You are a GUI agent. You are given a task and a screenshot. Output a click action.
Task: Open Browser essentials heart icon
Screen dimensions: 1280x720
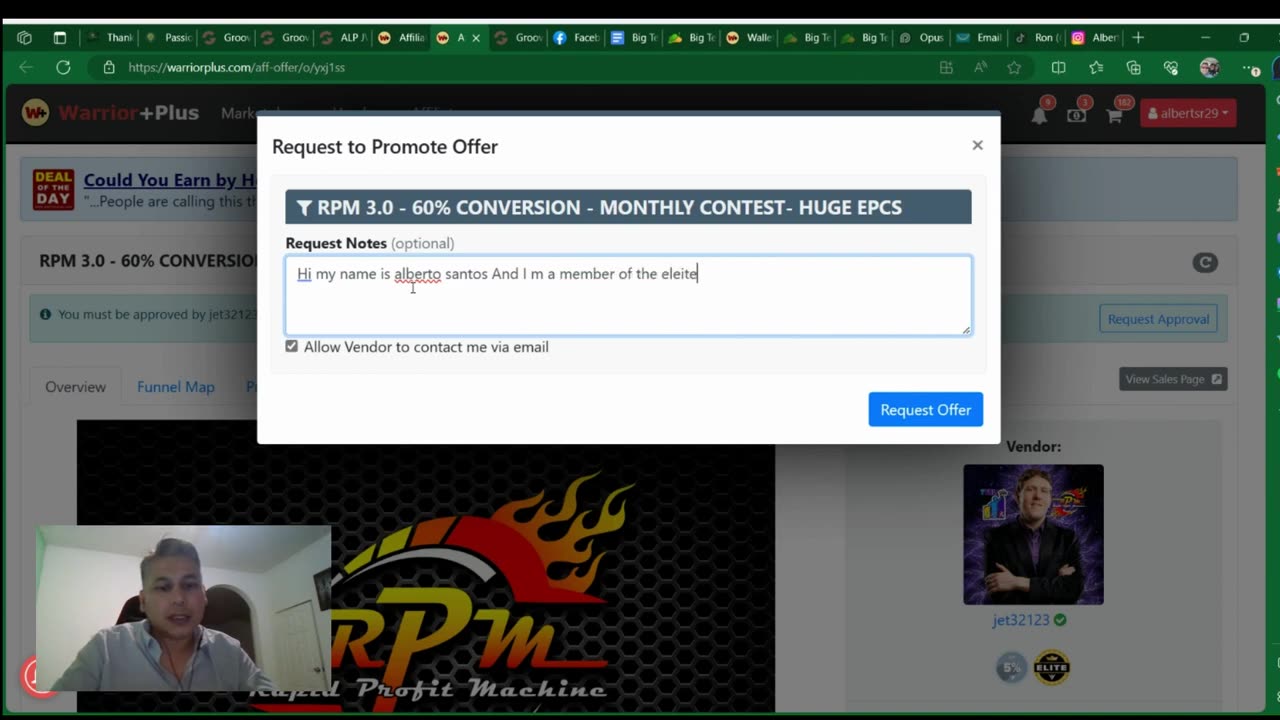click(1171, 67)
